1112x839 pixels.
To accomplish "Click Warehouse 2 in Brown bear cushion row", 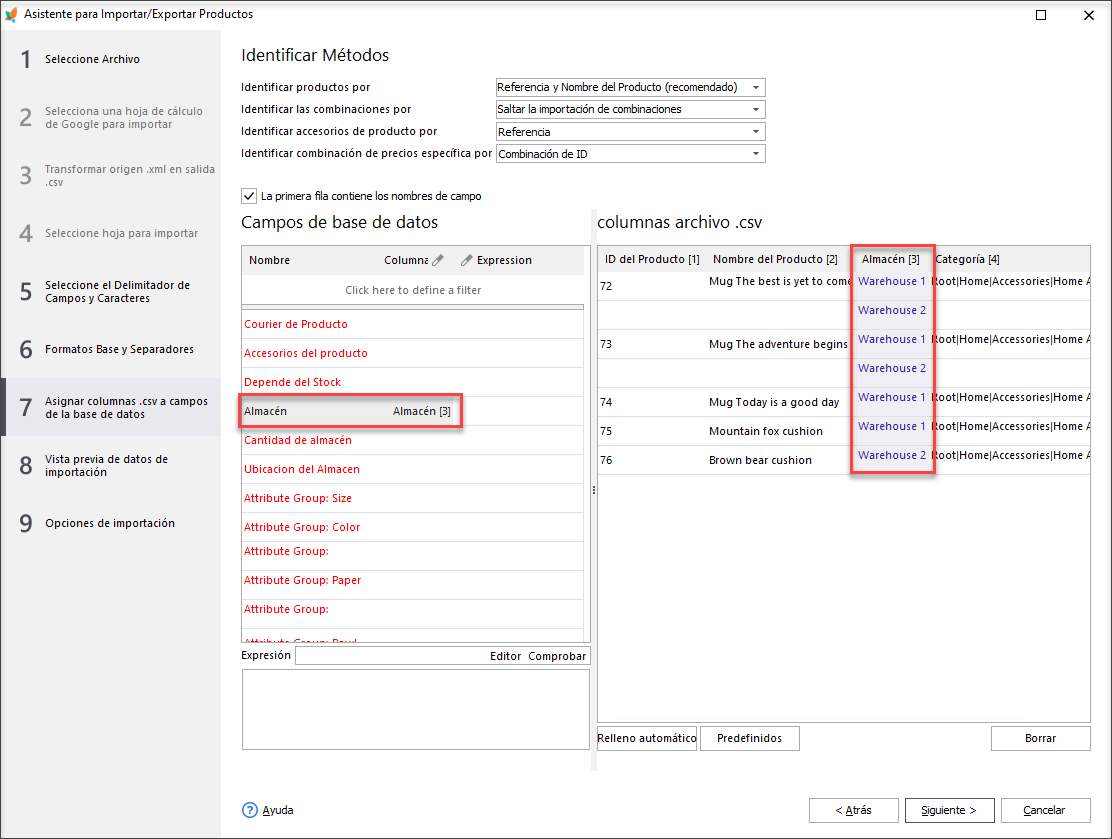I will point(891,455).
